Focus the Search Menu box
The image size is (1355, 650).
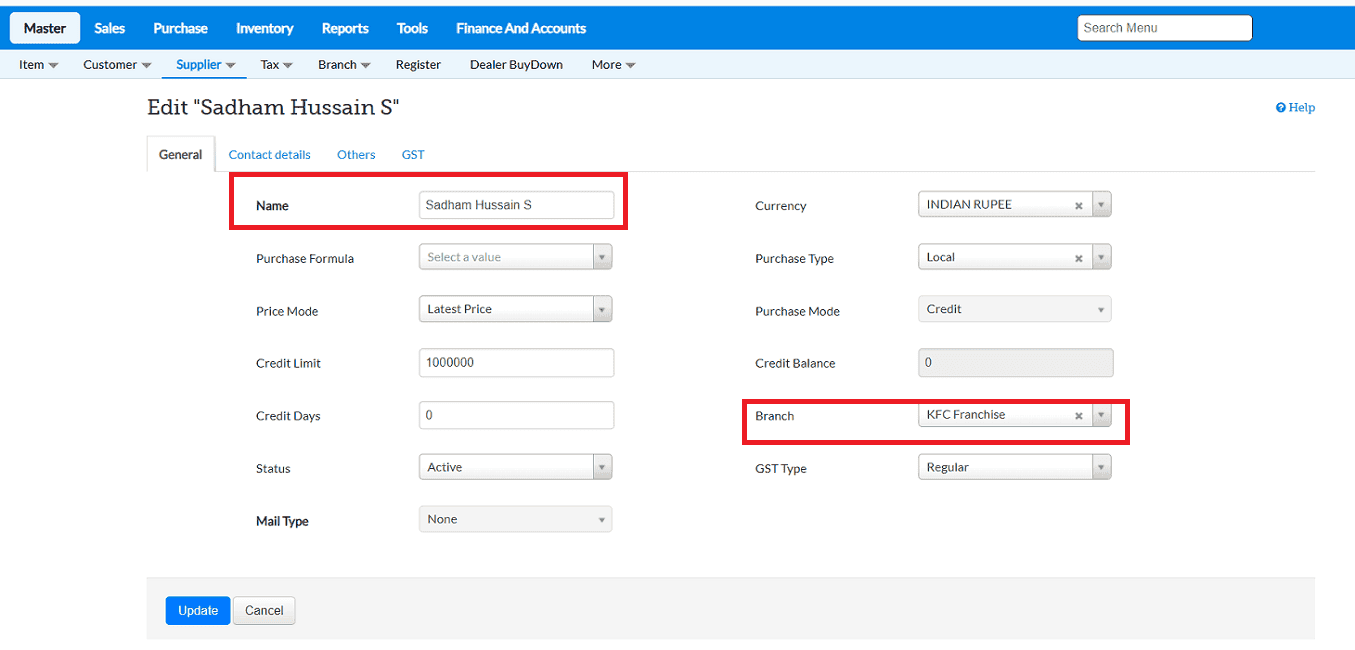click(x=1164, y=28)
